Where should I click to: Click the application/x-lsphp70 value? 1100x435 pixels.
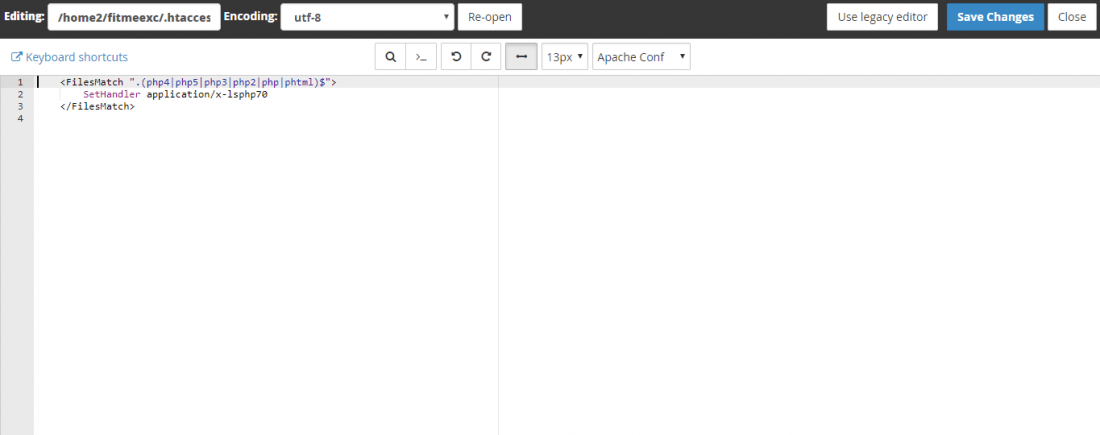[207, 94]
